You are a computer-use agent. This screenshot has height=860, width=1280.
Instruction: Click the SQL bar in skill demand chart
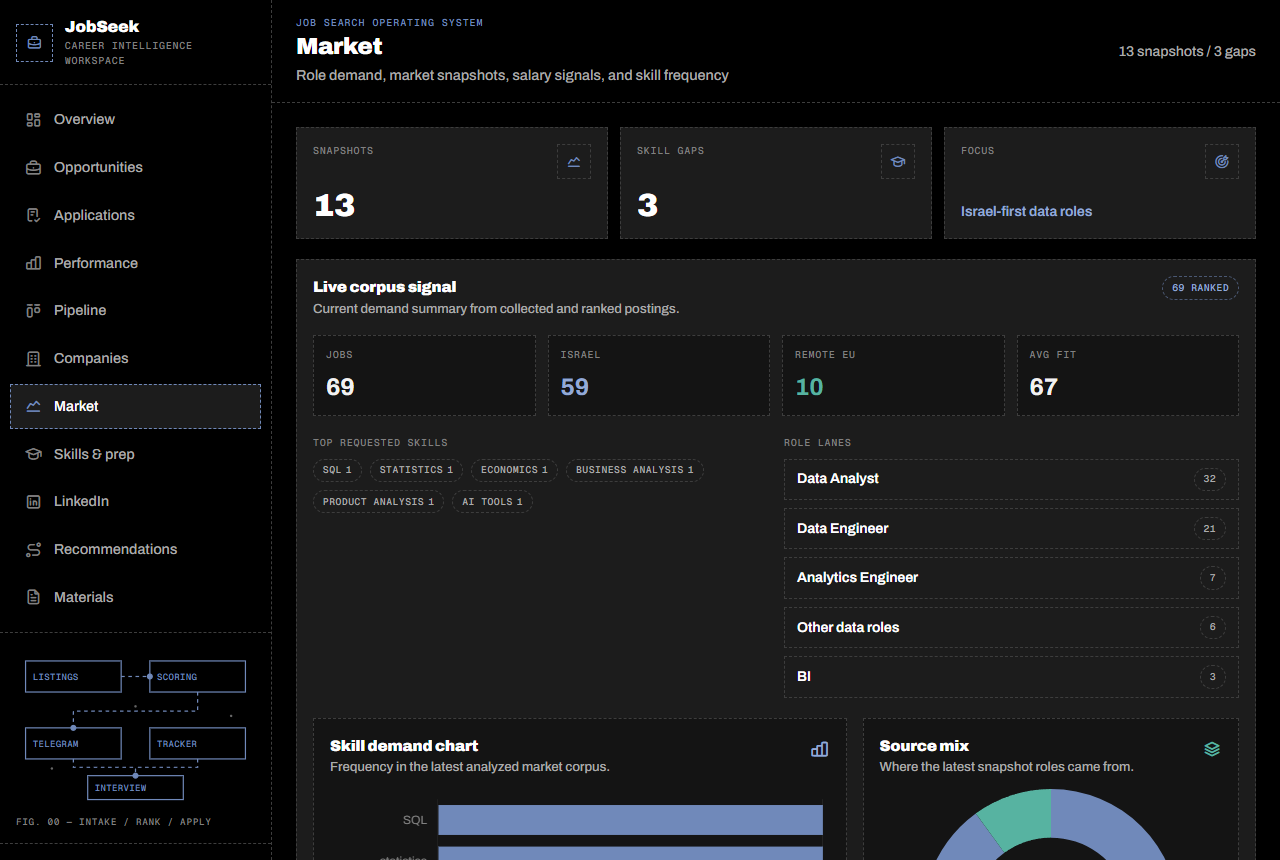[x=630, y=820]
